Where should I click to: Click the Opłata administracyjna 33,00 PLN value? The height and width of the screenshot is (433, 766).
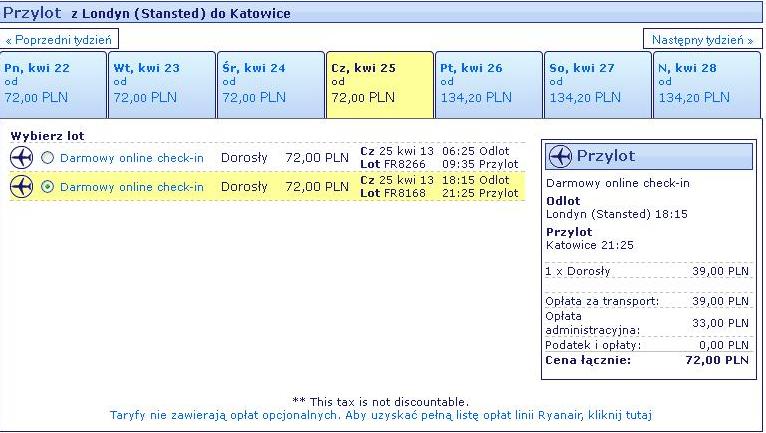pyautogui.click(x=720, y=323)
